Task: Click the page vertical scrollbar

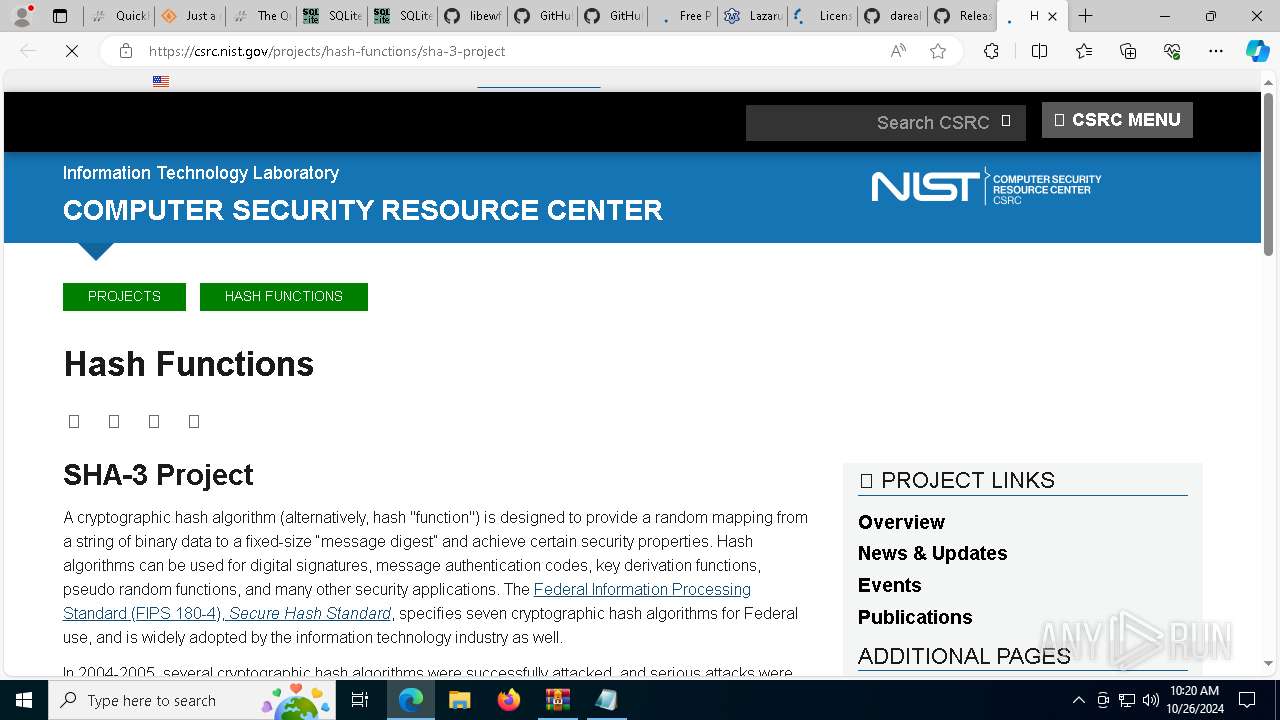Action: point(1268,175)
